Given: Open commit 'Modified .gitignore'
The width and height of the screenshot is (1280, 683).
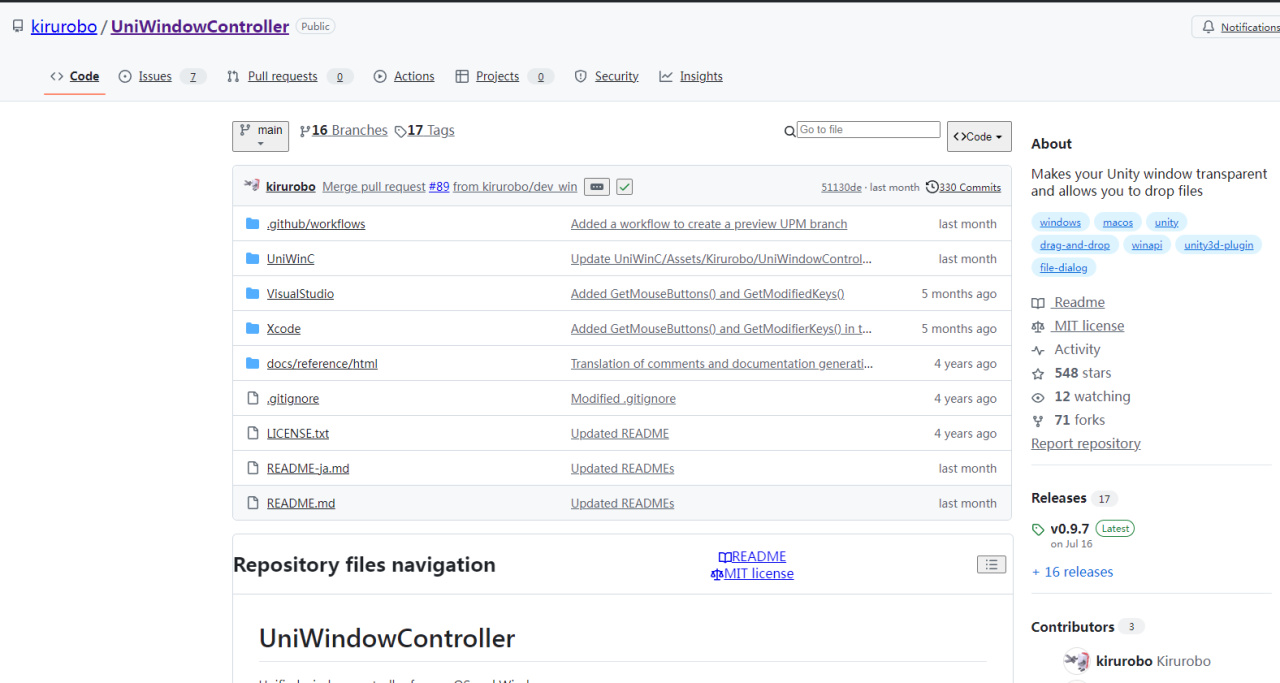Looking at the screenshot, I should point(623,399).
